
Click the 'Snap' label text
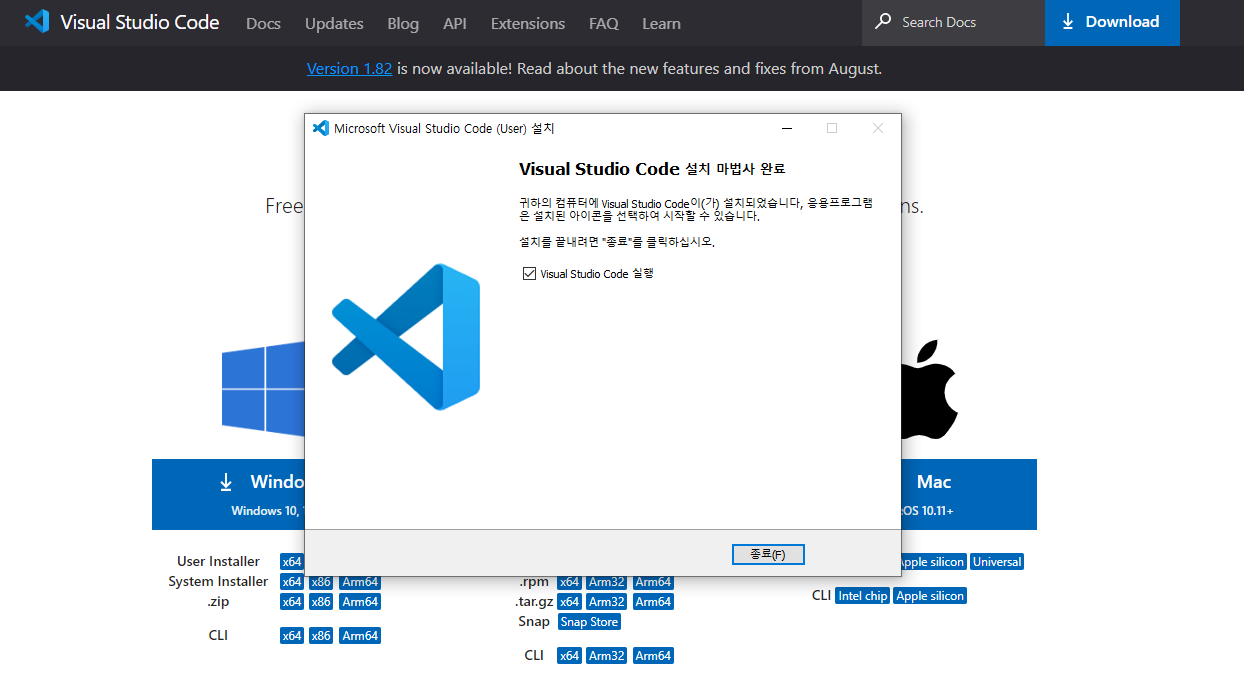534,621
